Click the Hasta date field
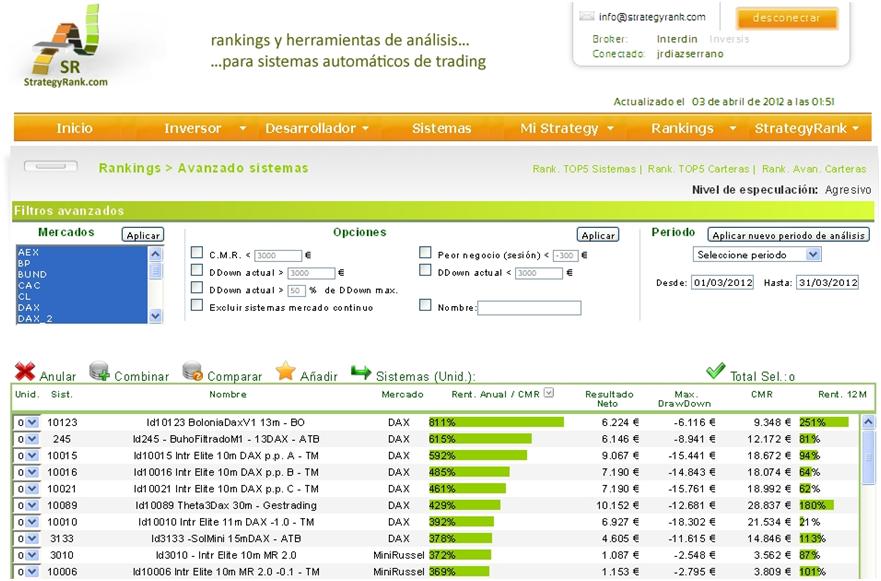881x581 pixels. 828,283
